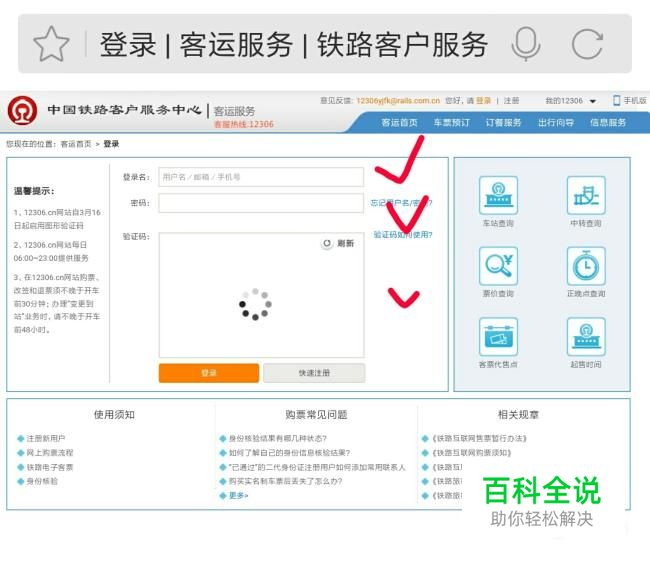Screen dimensions: 650x562
Task: Click the 客服热线:12306 text
Action: pos(244,124)
